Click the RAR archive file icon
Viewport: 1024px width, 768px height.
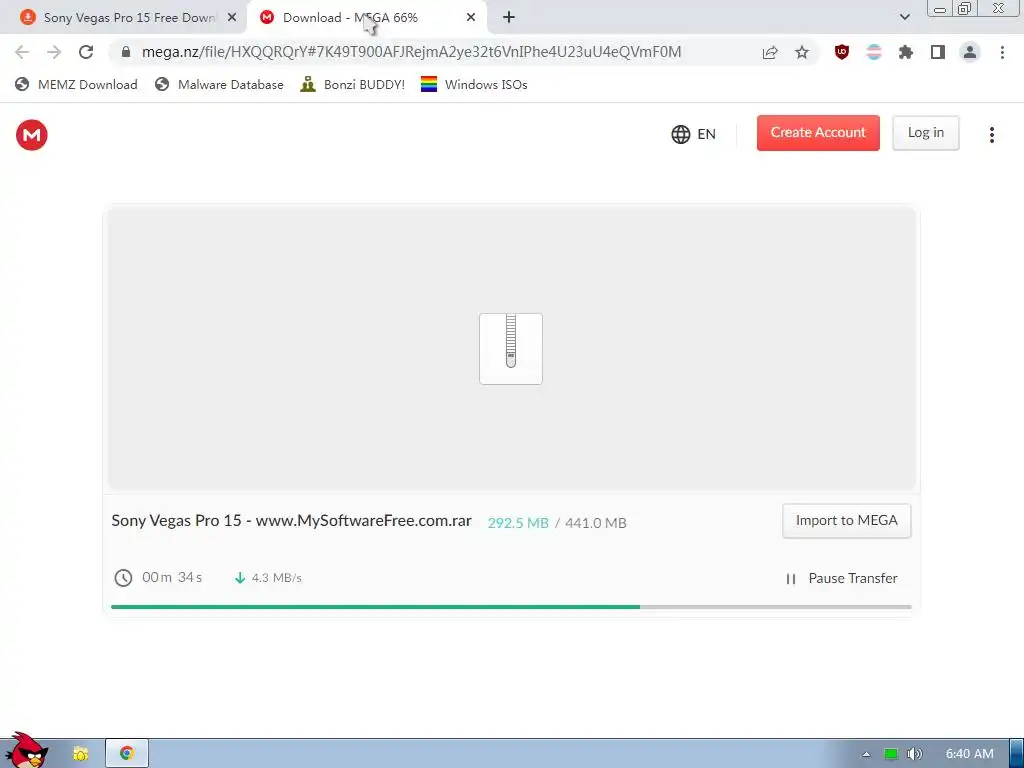click(x=511, y=349)
